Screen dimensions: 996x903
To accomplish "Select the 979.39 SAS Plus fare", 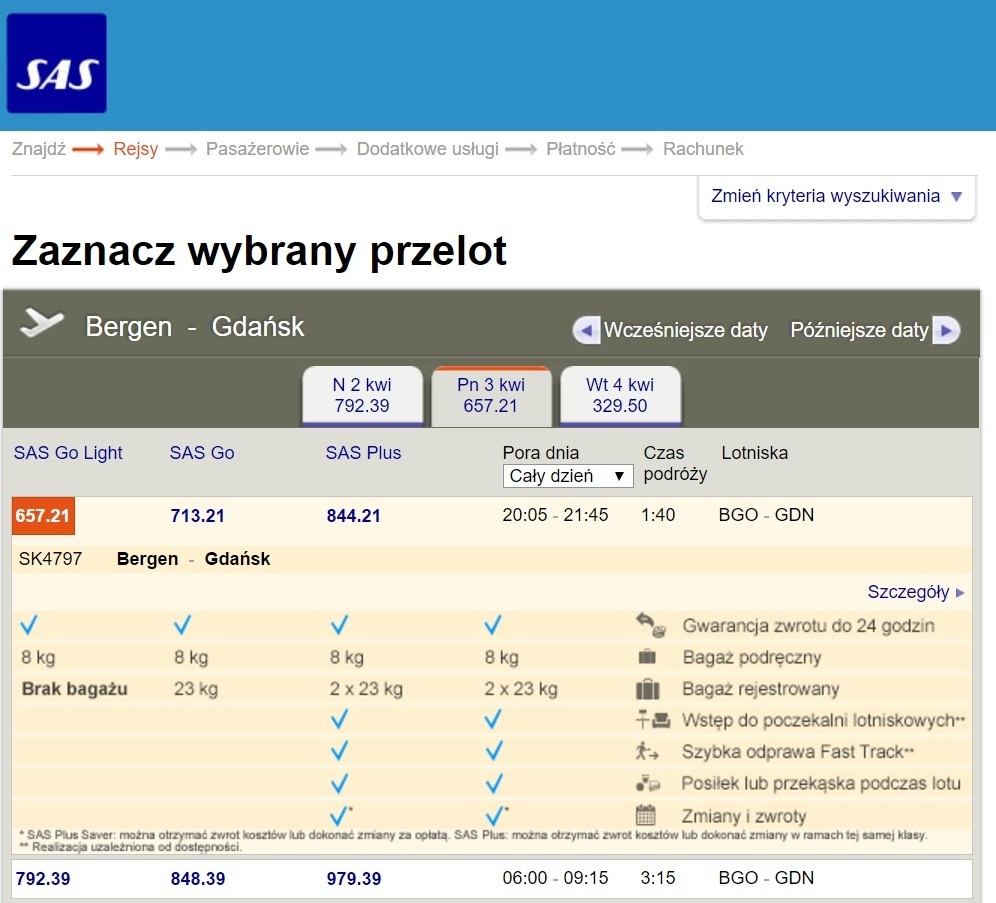I will coord(354,879).
